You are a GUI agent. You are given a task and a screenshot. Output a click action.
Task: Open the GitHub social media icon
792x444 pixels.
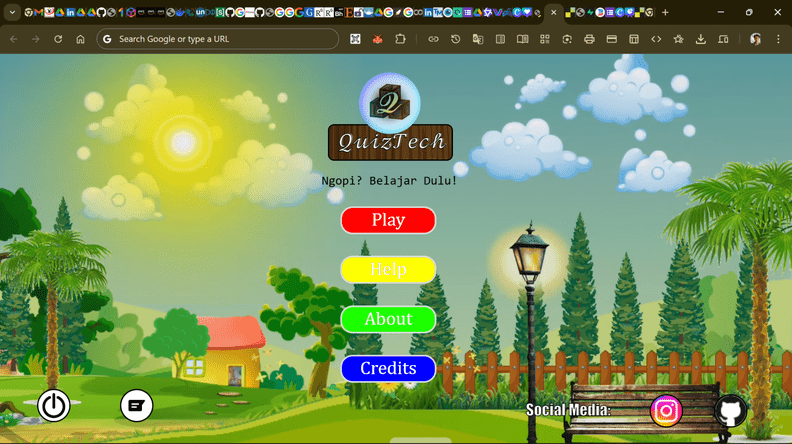(x=730, y=411)
